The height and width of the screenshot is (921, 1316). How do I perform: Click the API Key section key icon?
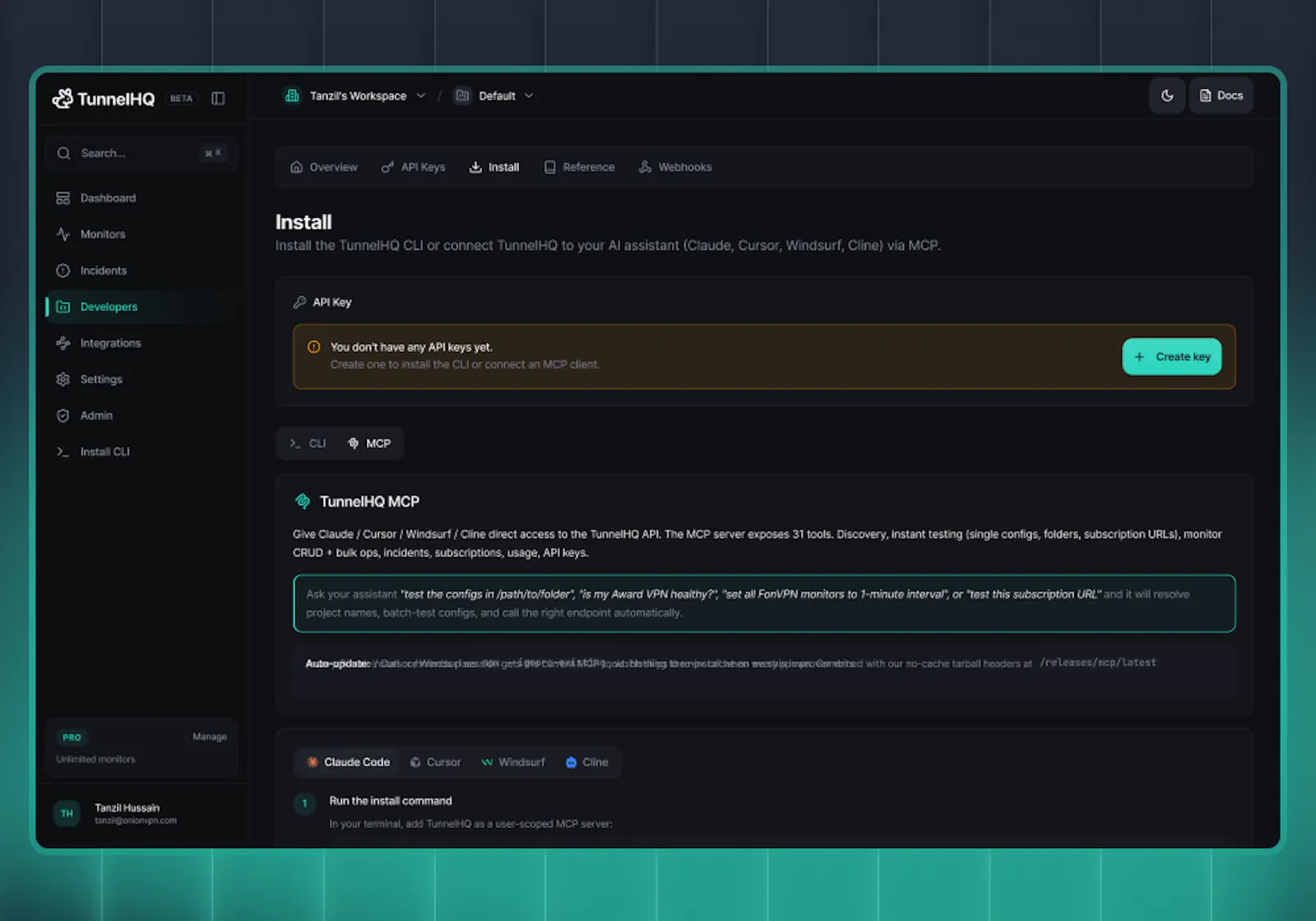click(300, 302)
